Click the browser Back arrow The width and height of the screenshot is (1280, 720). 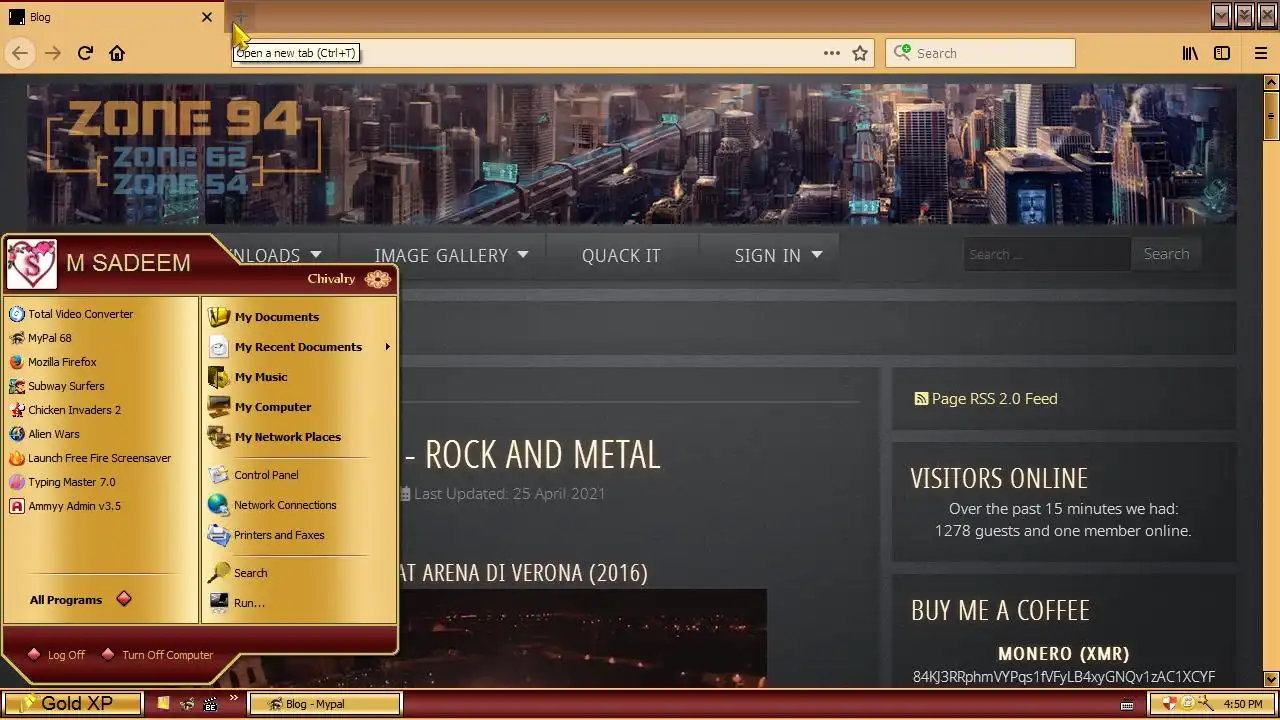(x=20, y=53)
